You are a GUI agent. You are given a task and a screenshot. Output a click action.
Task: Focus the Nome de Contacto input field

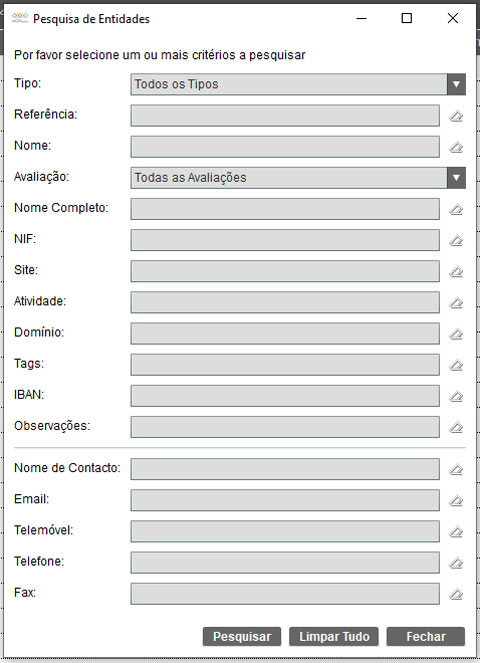coord(285,469)
